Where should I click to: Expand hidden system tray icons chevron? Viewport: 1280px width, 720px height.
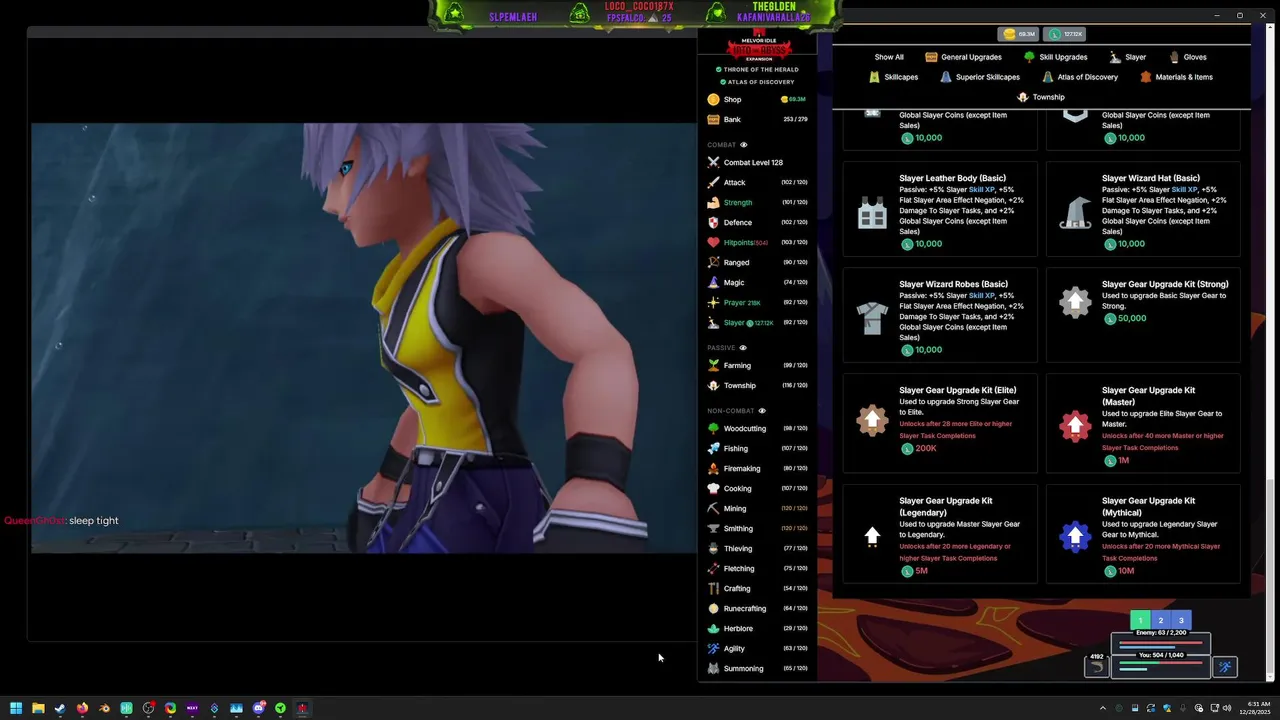pos(1103,708)
